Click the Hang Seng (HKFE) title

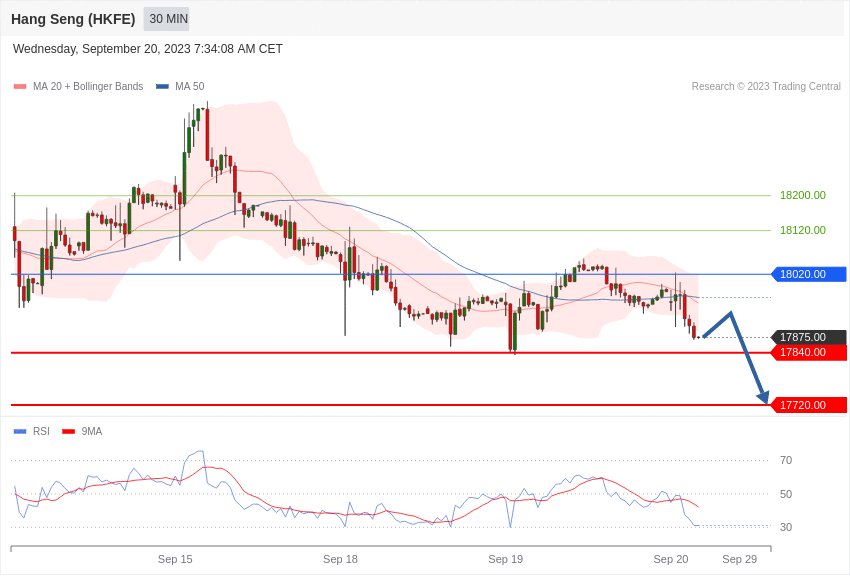click(x=73, y=19)
